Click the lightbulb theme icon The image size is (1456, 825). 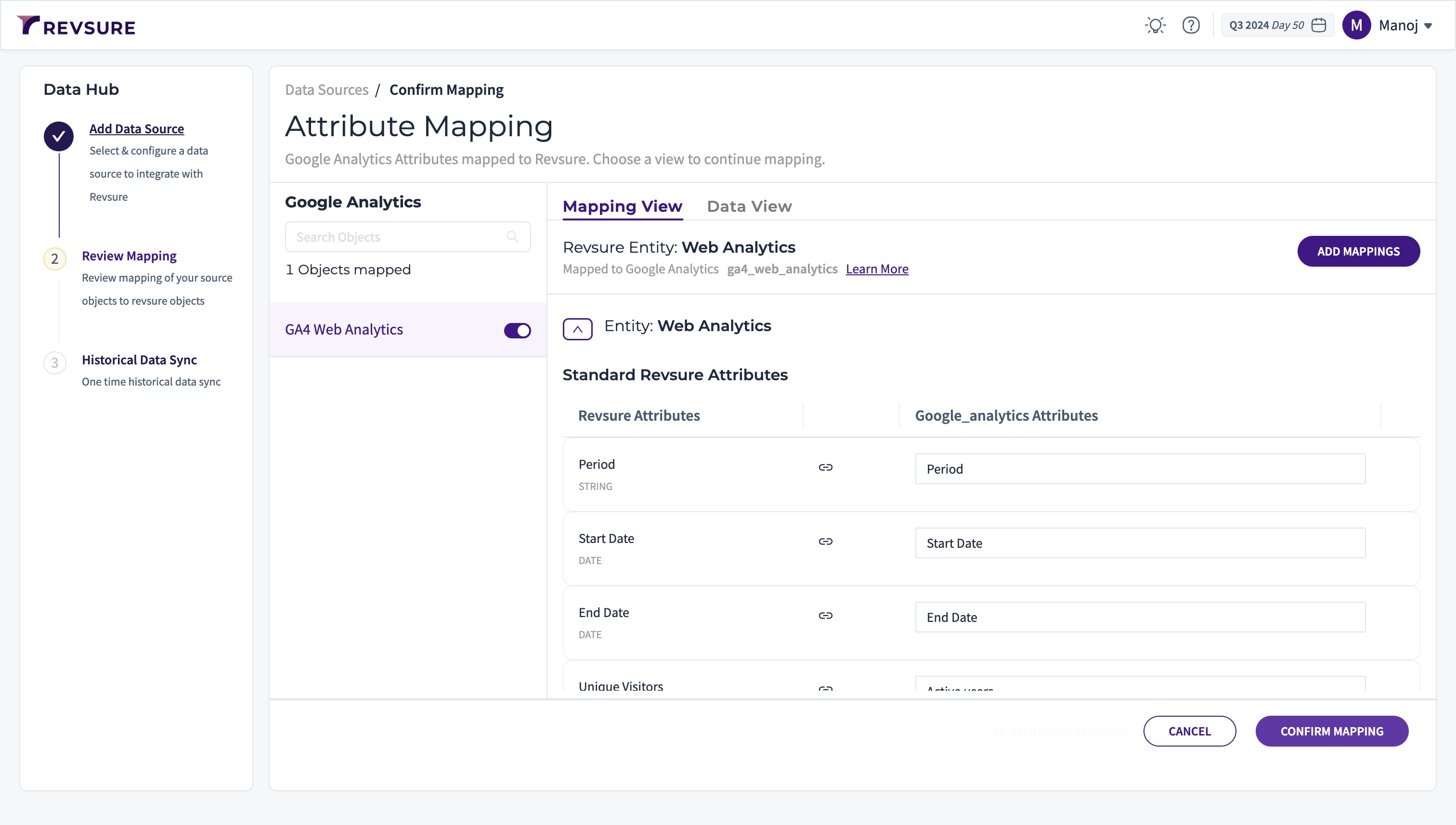[x=1155, y=26]
